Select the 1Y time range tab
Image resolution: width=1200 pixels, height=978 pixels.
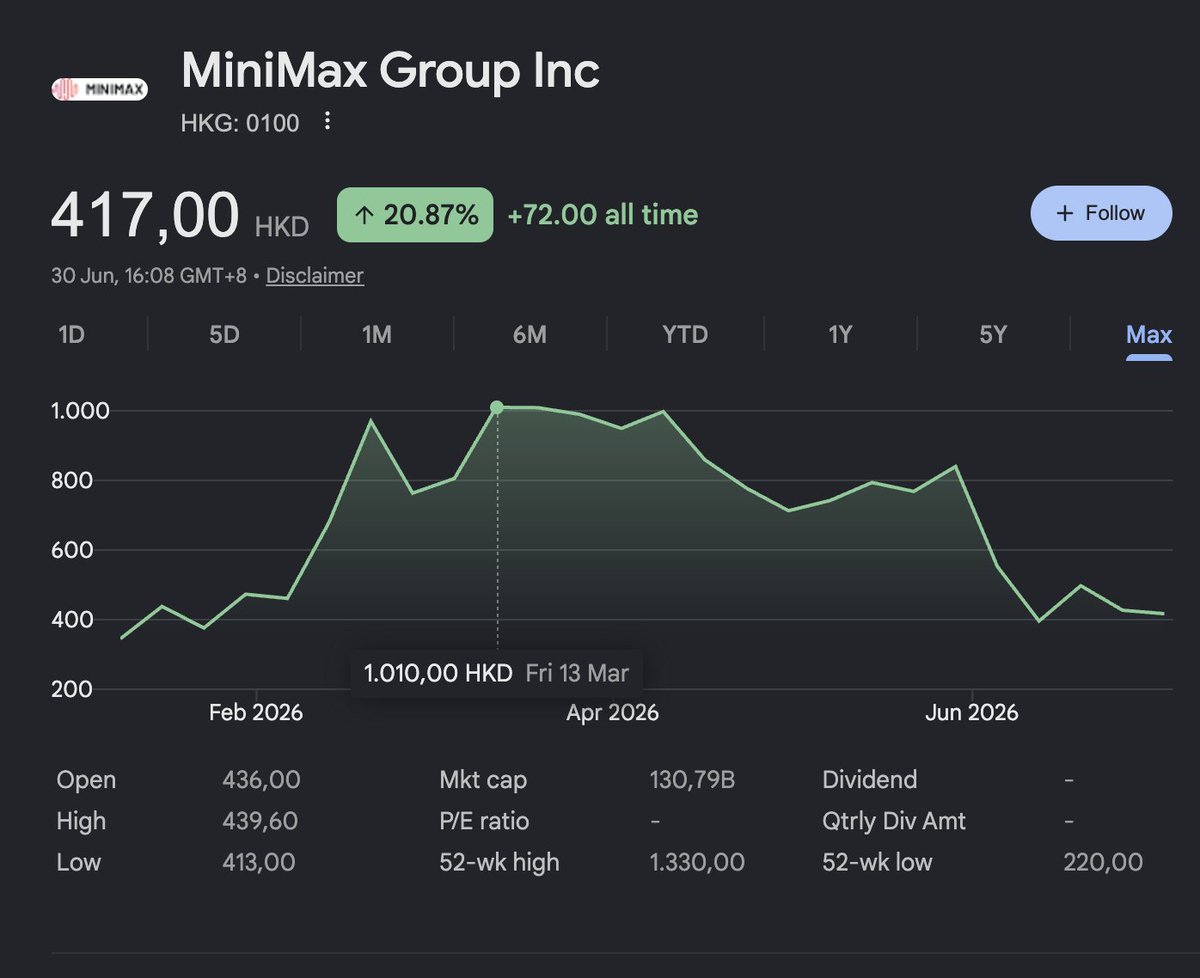[840, 334]
